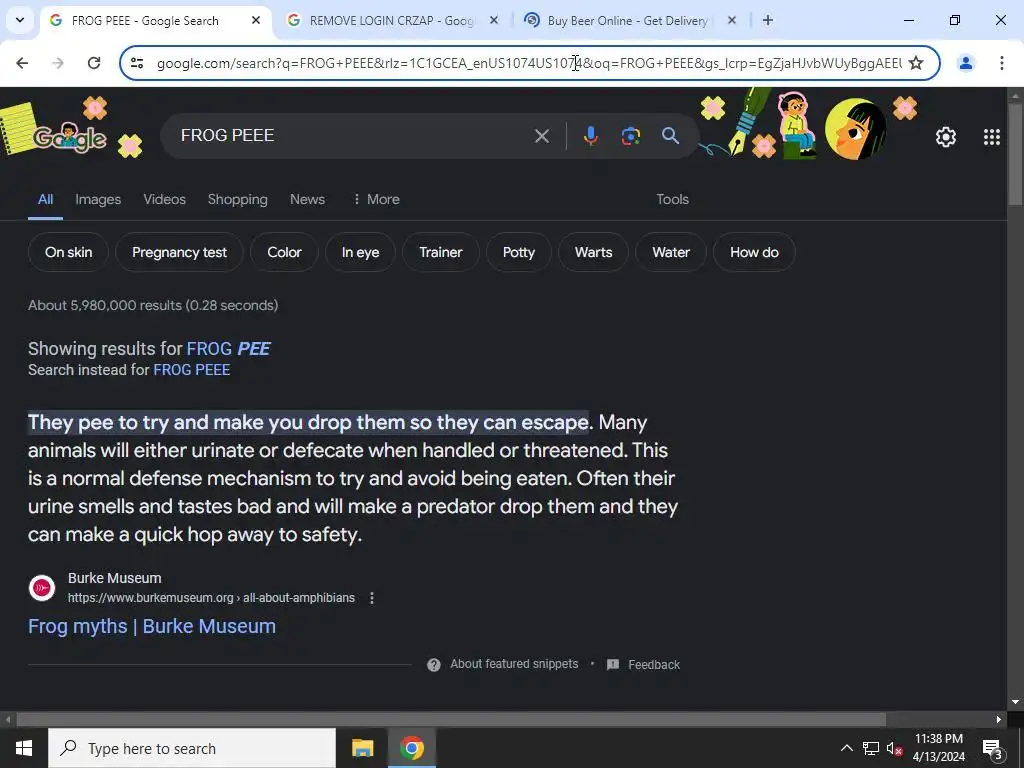Open a new browser tab
This screenshot has width=1024, height=768.
click(768, 20)
